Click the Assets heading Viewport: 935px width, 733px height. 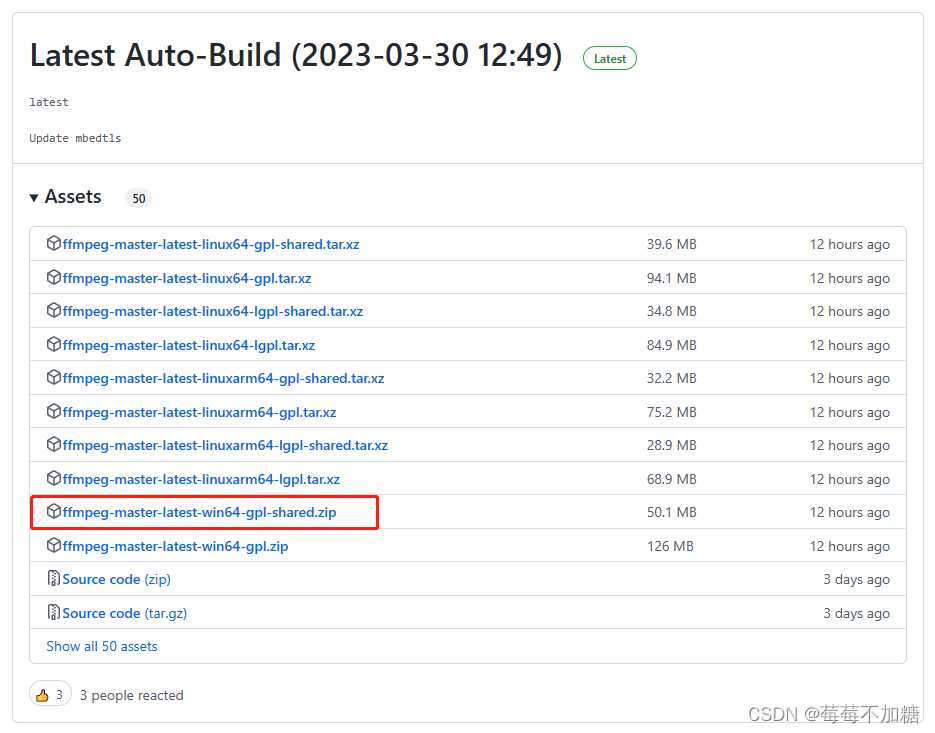click(x=73, y=196)
